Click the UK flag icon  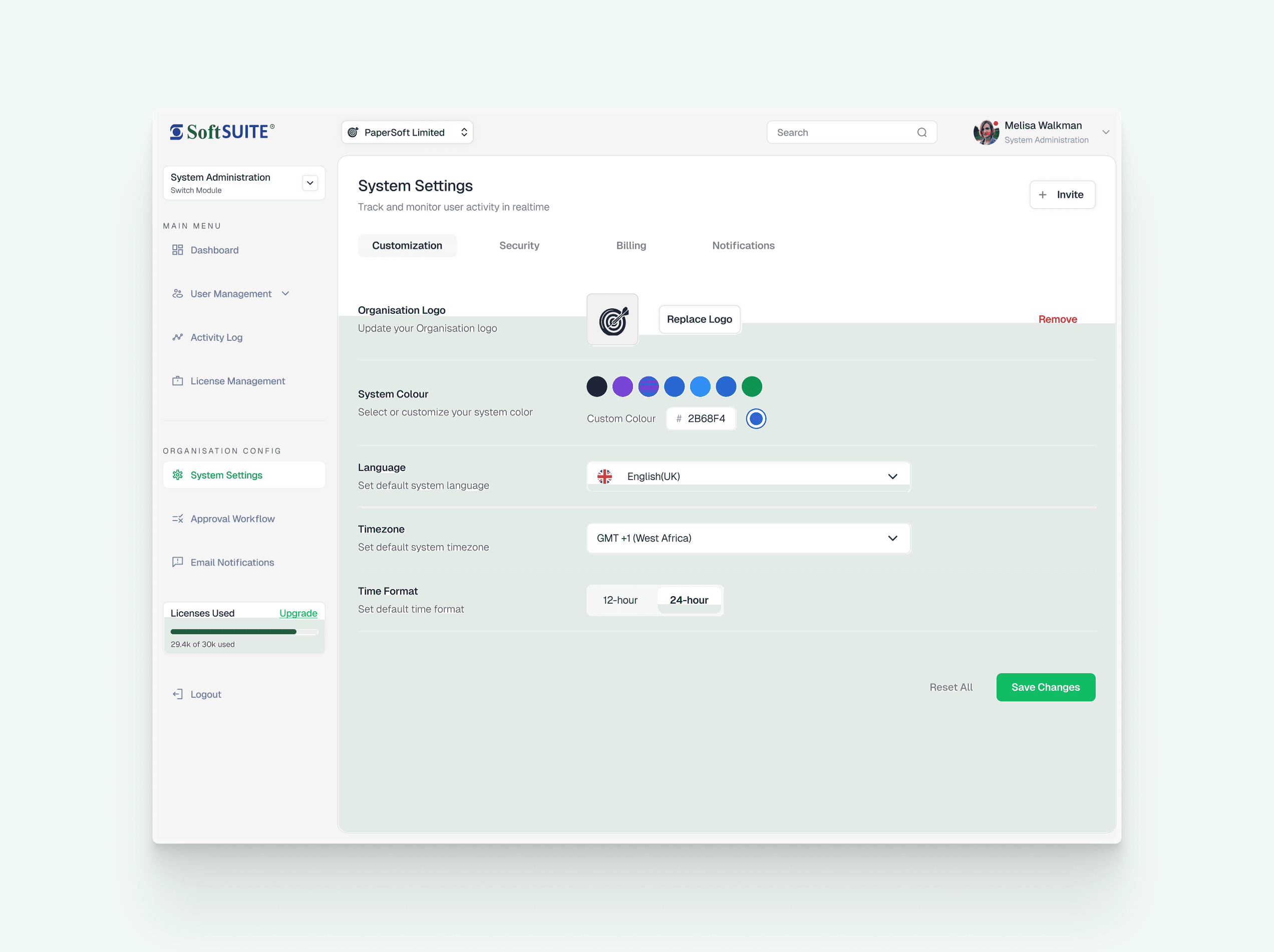(x=604, y=477)
